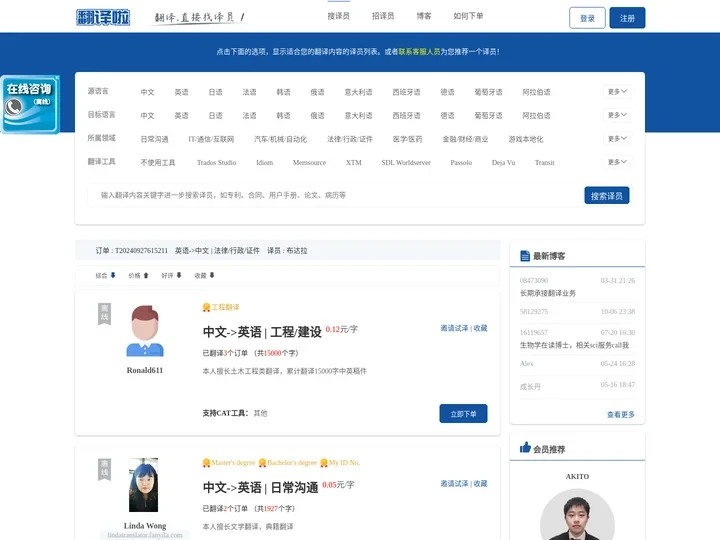Viewport: 720px width, 540px height.
Task: Filter by Deja Vu tool
Action: coord(503,163)
